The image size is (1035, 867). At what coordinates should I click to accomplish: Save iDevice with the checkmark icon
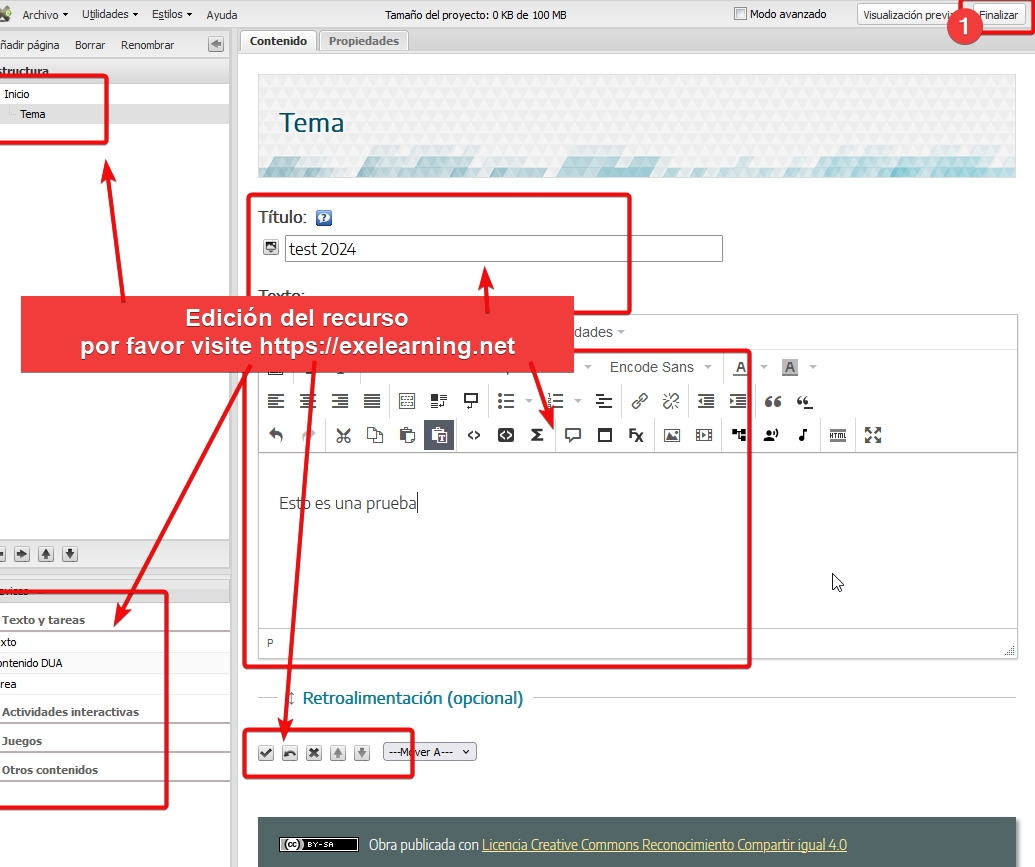[266, 753]
